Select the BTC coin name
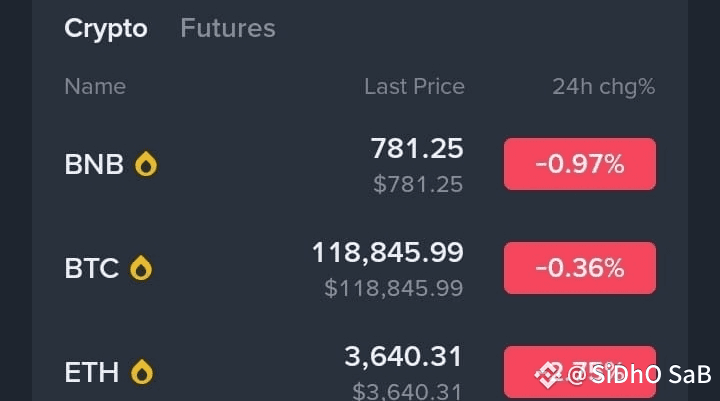The image size is (720, 401). point(91,268)
